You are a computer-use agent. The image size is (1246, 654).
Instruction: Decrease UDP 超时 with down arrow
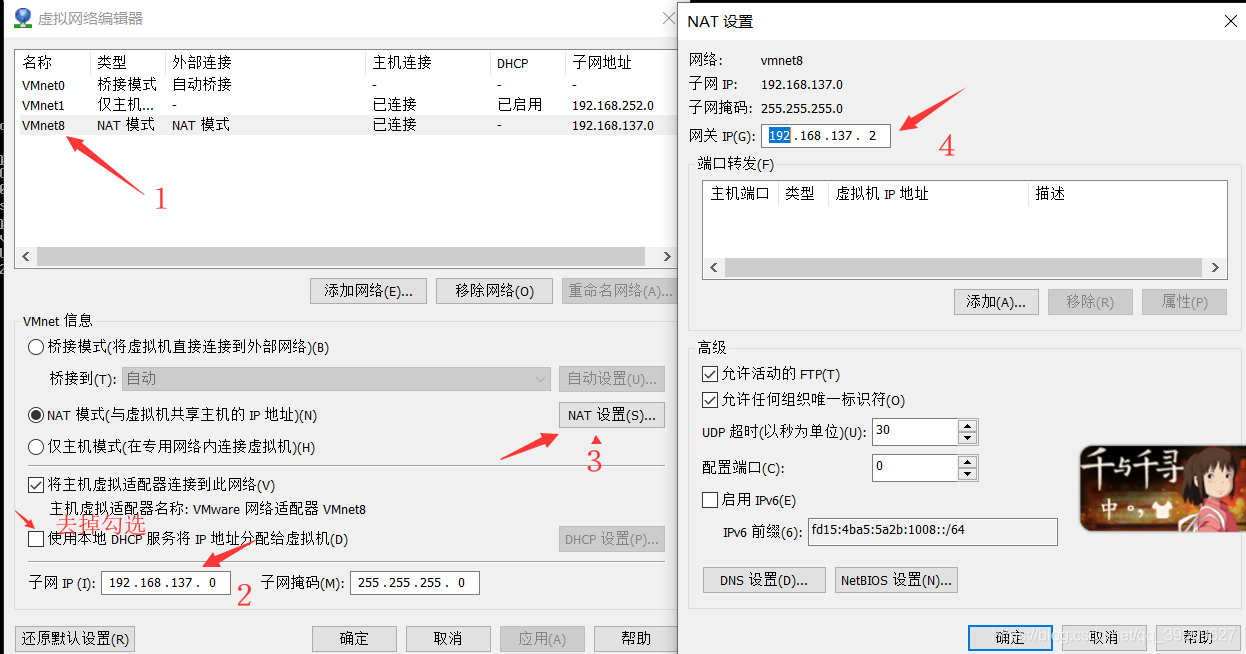pyautogui.click(x=967, y=438)
